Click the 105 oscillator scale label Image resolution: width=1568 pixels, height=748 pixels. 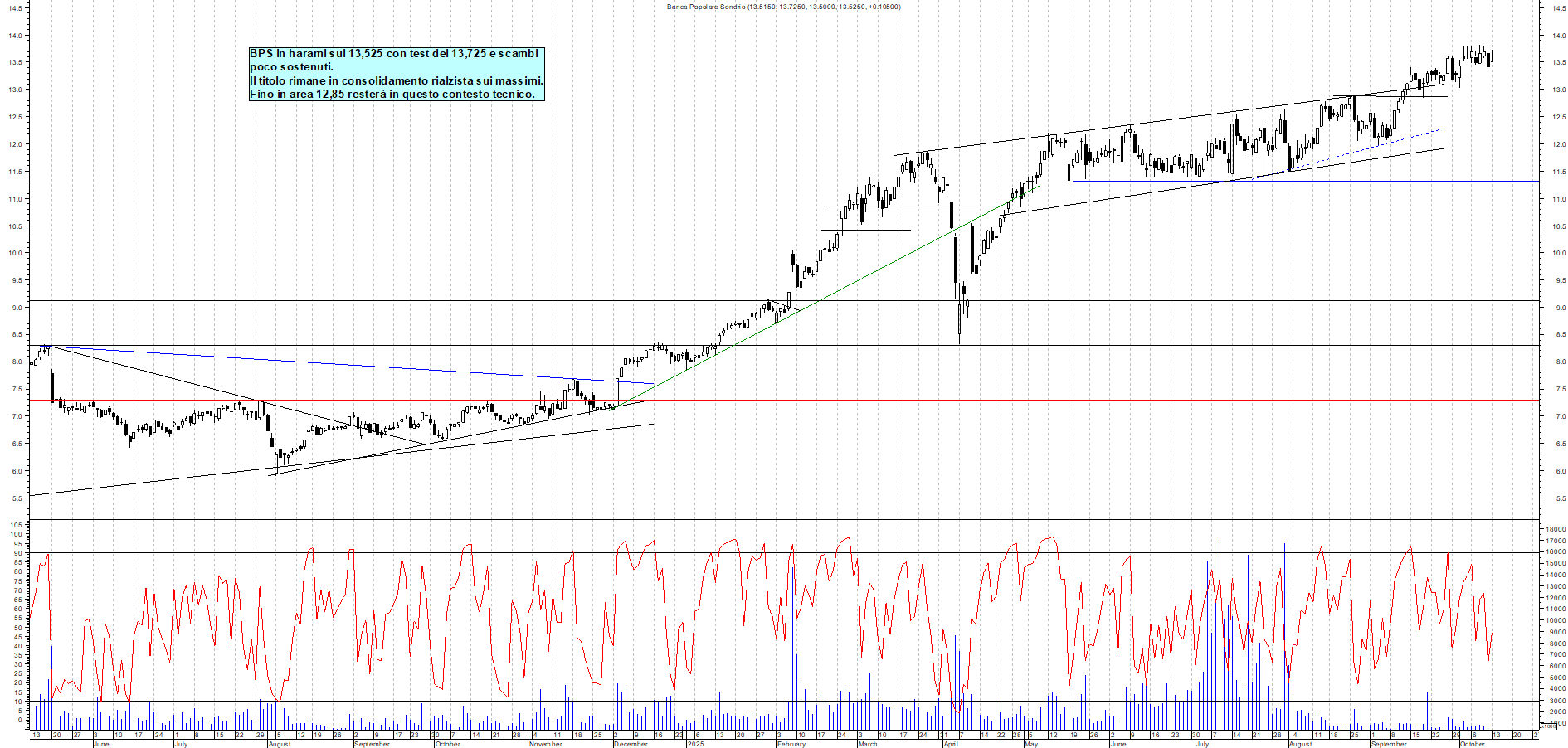point(15,525)
